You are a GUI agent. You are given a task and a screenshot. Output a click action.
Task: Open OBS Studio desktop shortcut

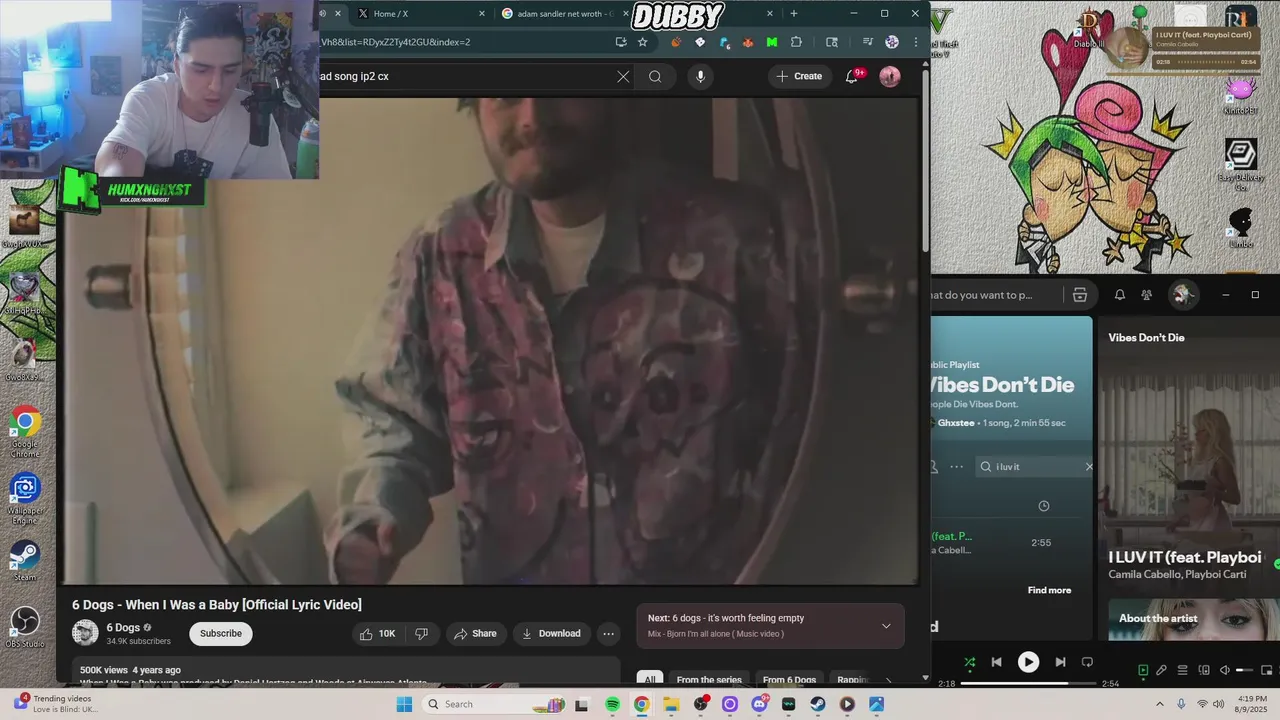25,627
